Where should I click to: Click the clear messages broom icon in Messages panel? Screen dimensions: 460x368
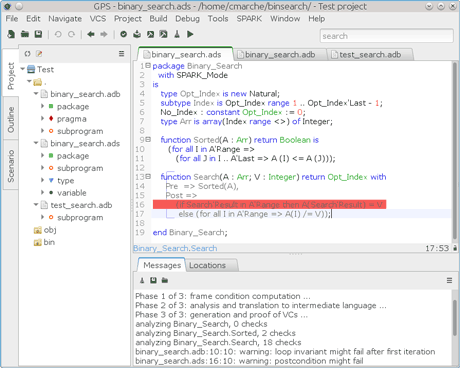point(142,280)
